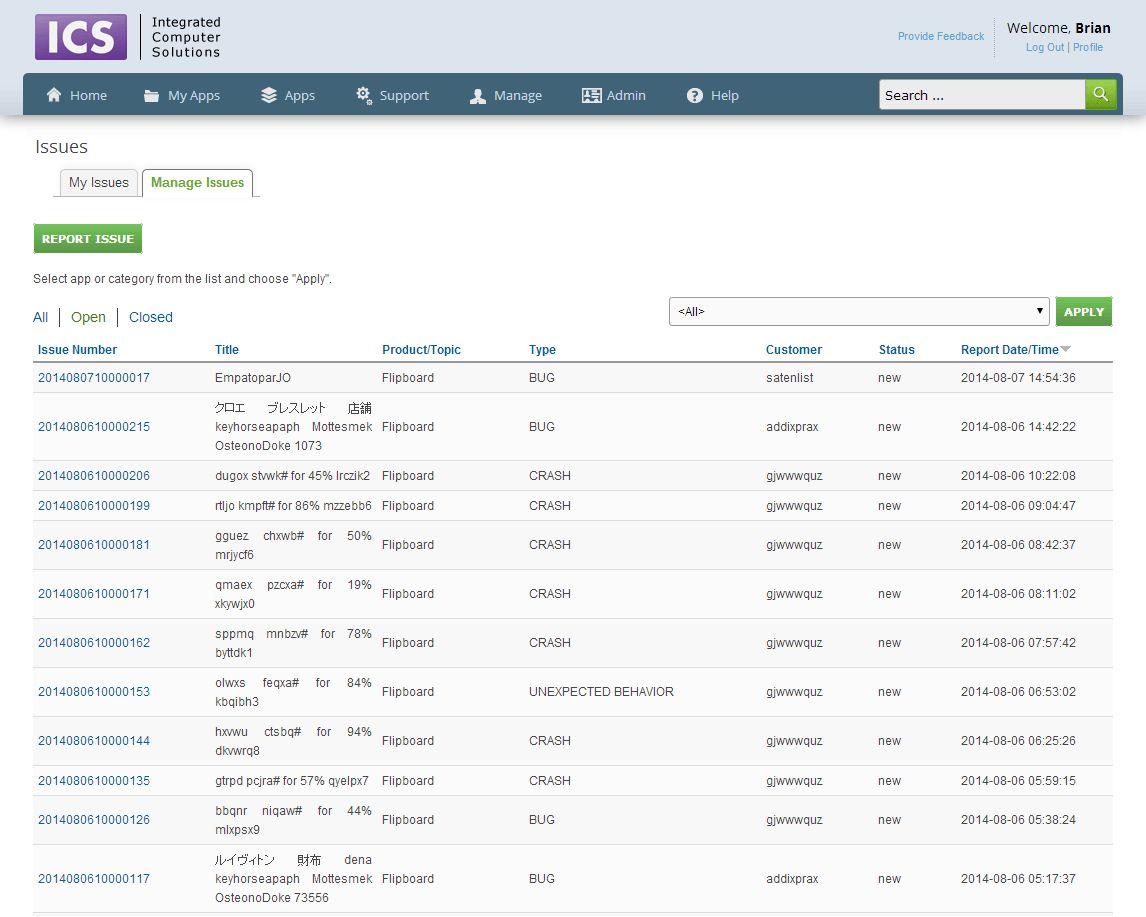Click the Provide Feedback link
The width and height of the screenshot is (1146, 917).
[941, 36]
